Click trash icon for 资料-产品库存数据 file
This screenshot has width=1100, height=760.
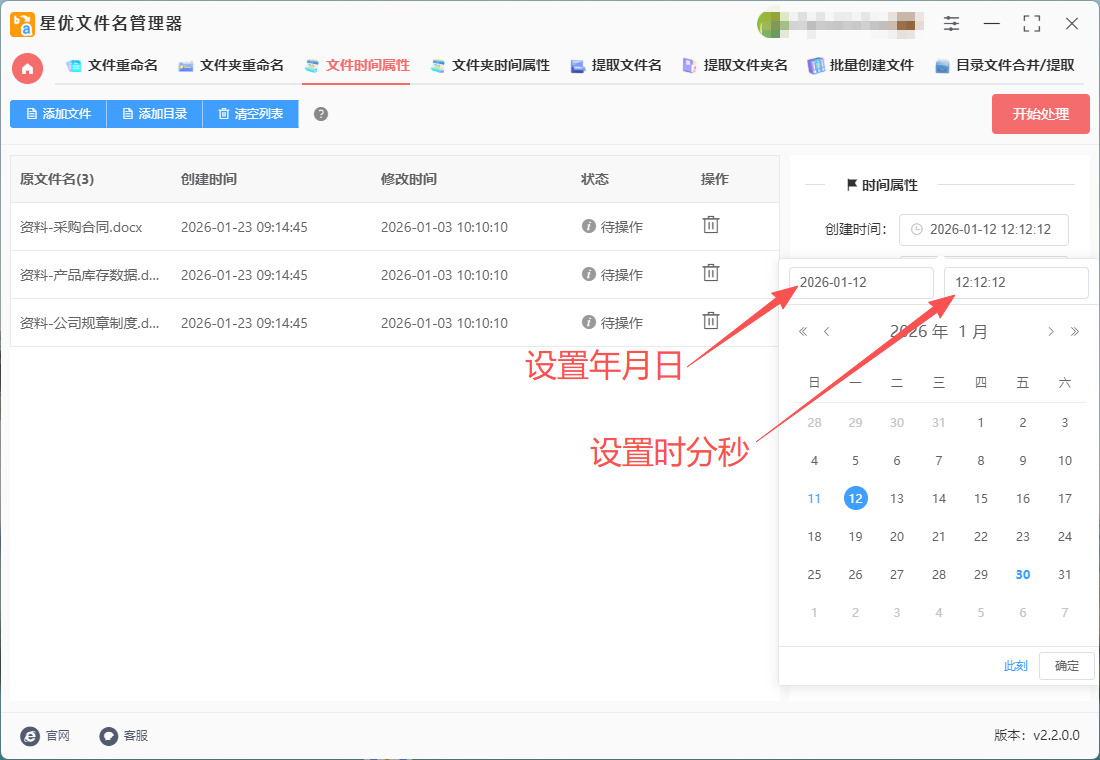coord(710,273)
